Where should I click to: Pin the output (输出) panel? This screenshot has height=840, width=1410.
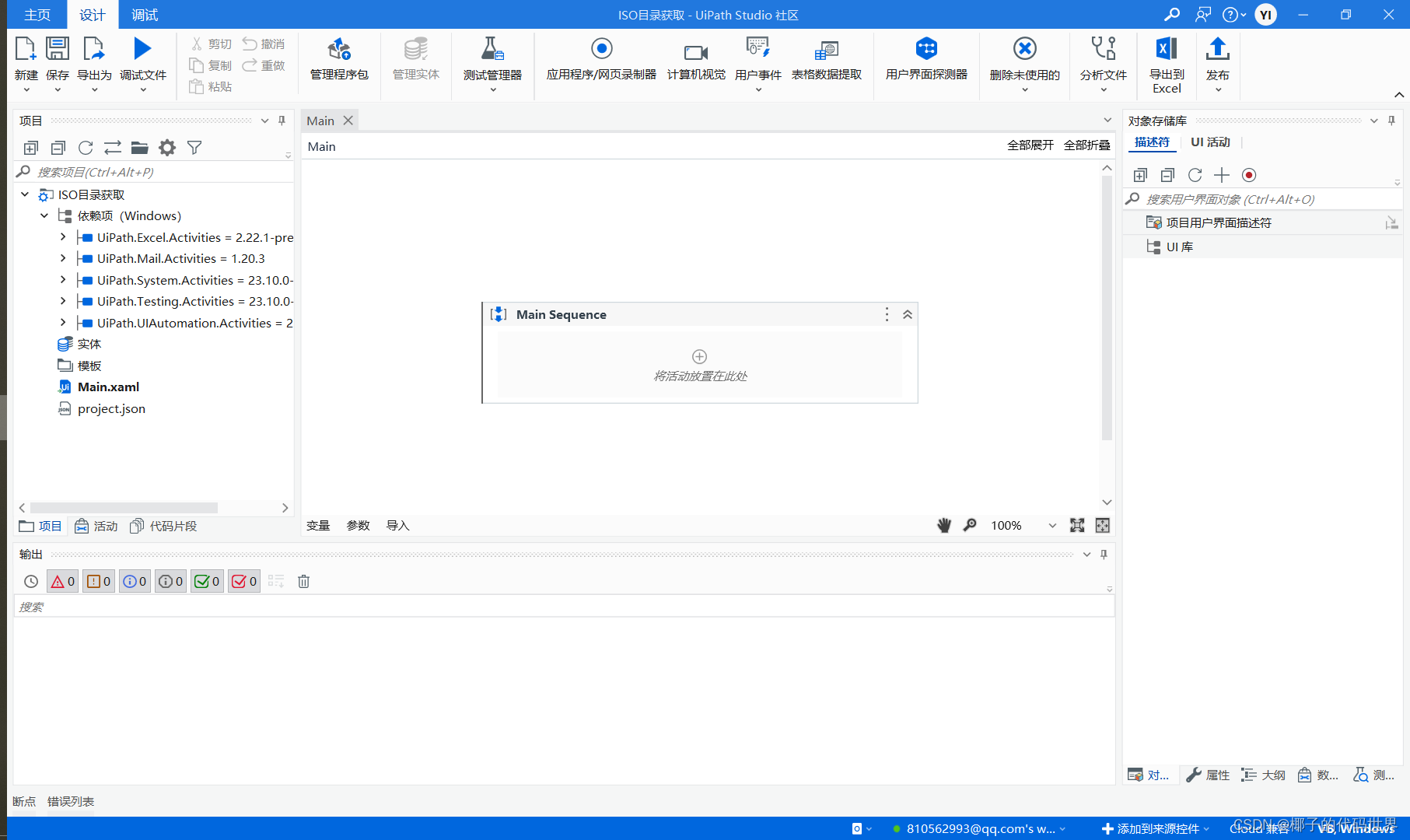(x=1104, y=555)
